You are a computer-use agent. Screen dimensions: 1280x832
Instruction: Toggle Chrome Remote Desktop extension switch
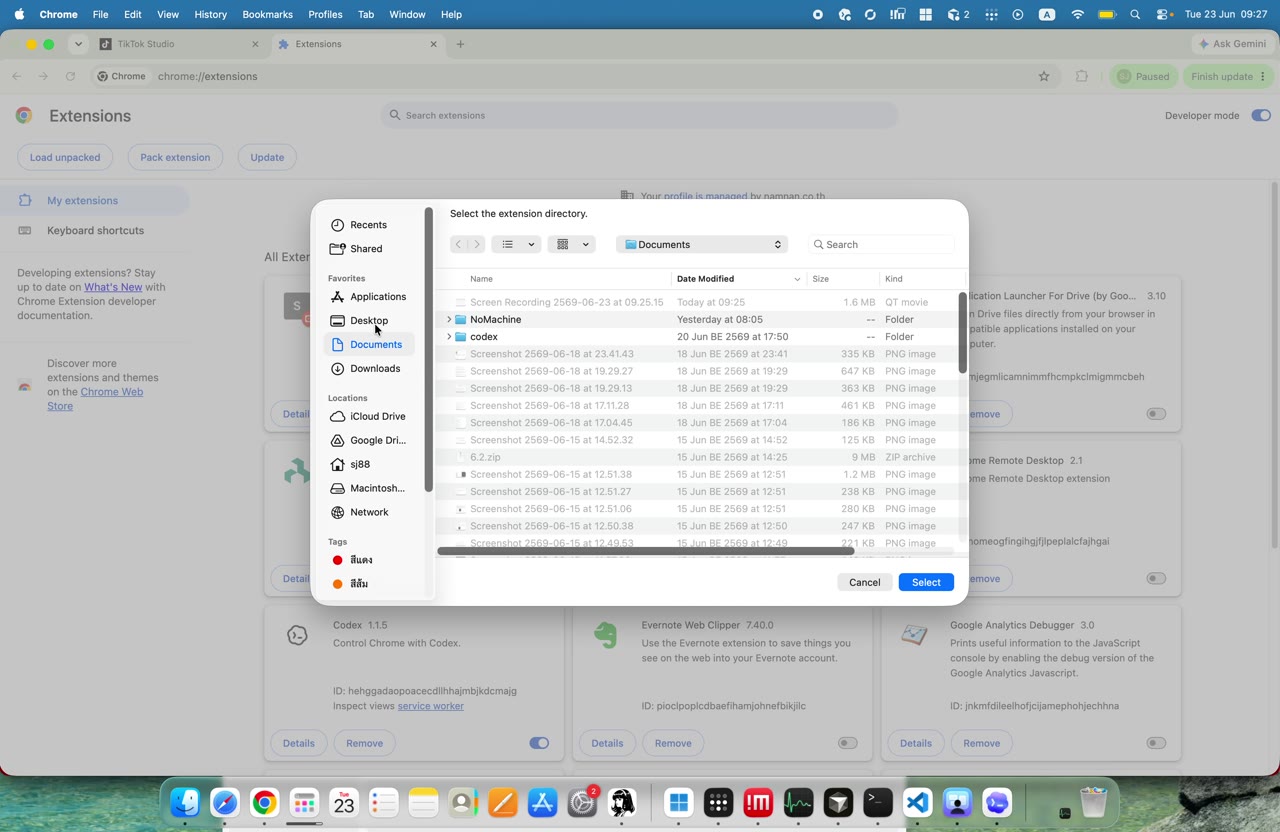coord(1156,578)
